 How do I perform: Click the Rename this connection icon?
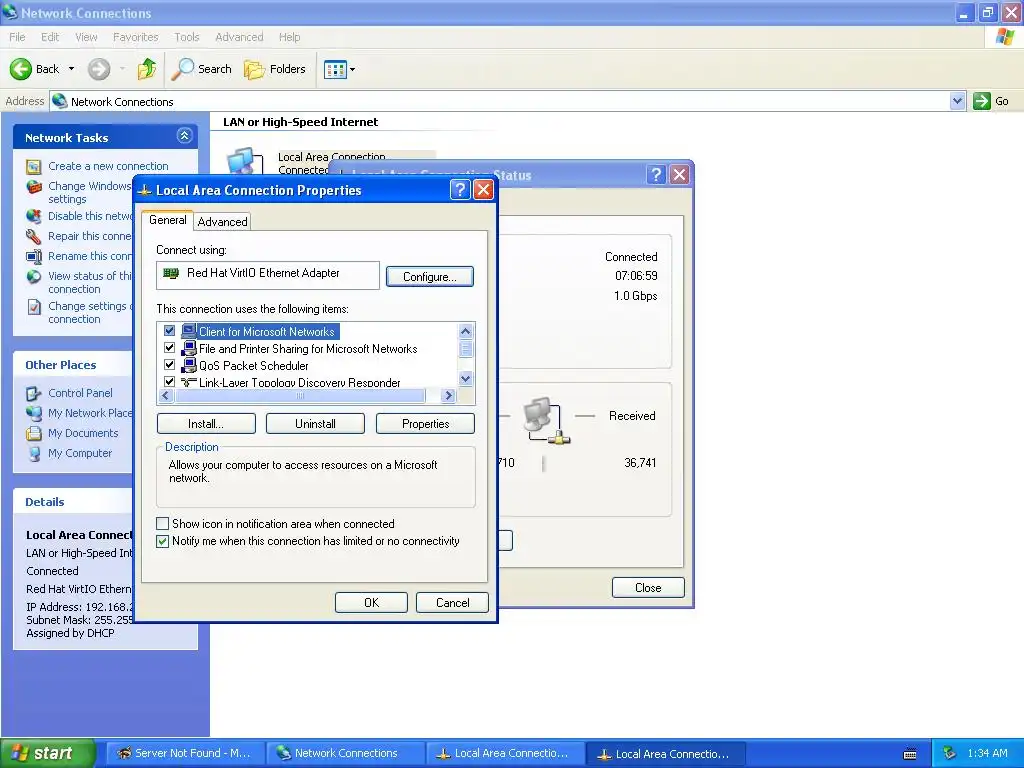(x=34, y=257)
